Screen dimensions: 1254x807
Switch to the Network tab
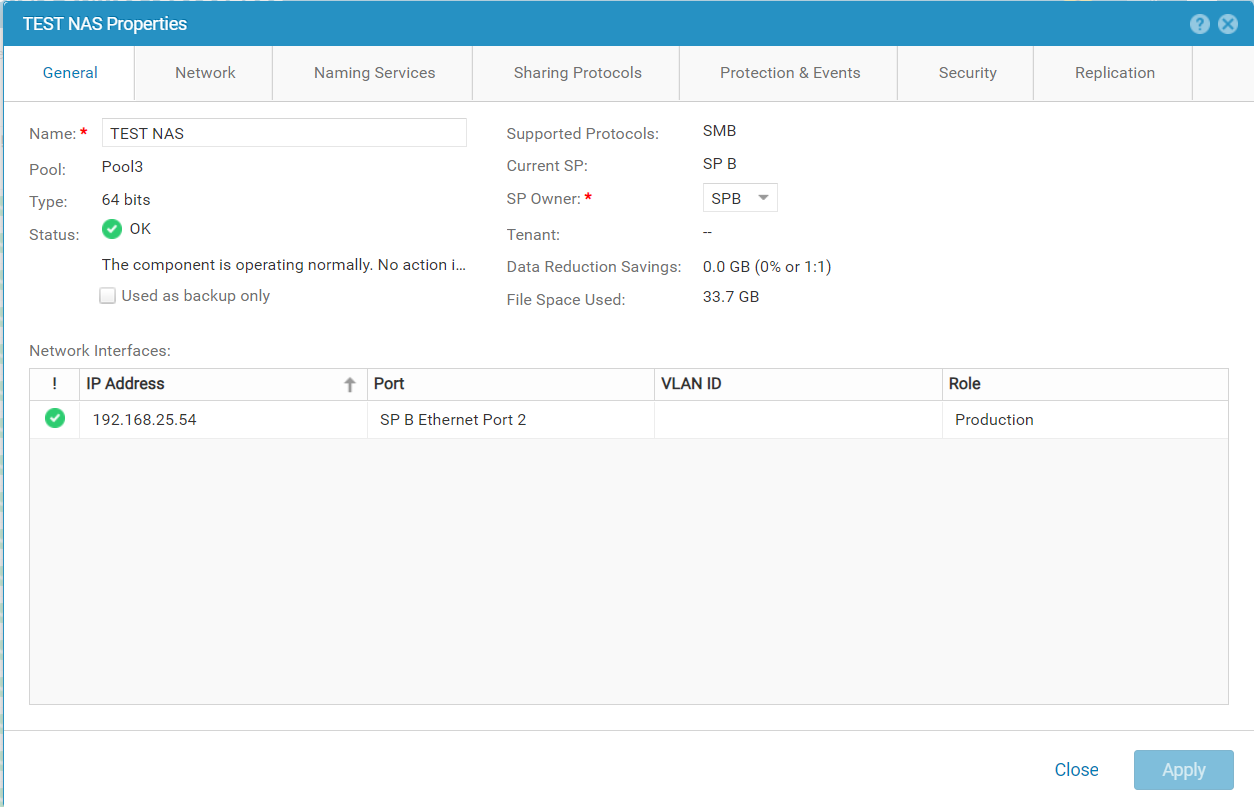point(204,72)
